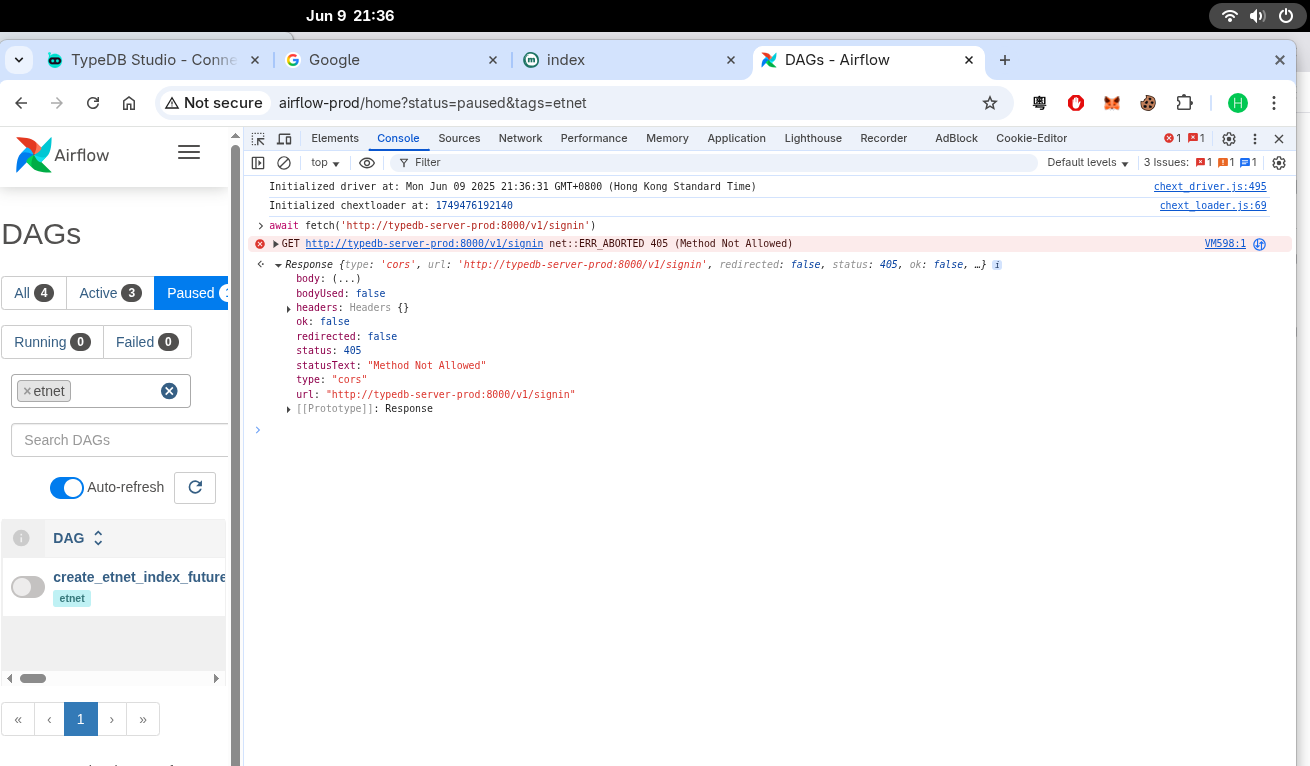Open DevTools customize three-dot menu

(x=1254, y=139)
